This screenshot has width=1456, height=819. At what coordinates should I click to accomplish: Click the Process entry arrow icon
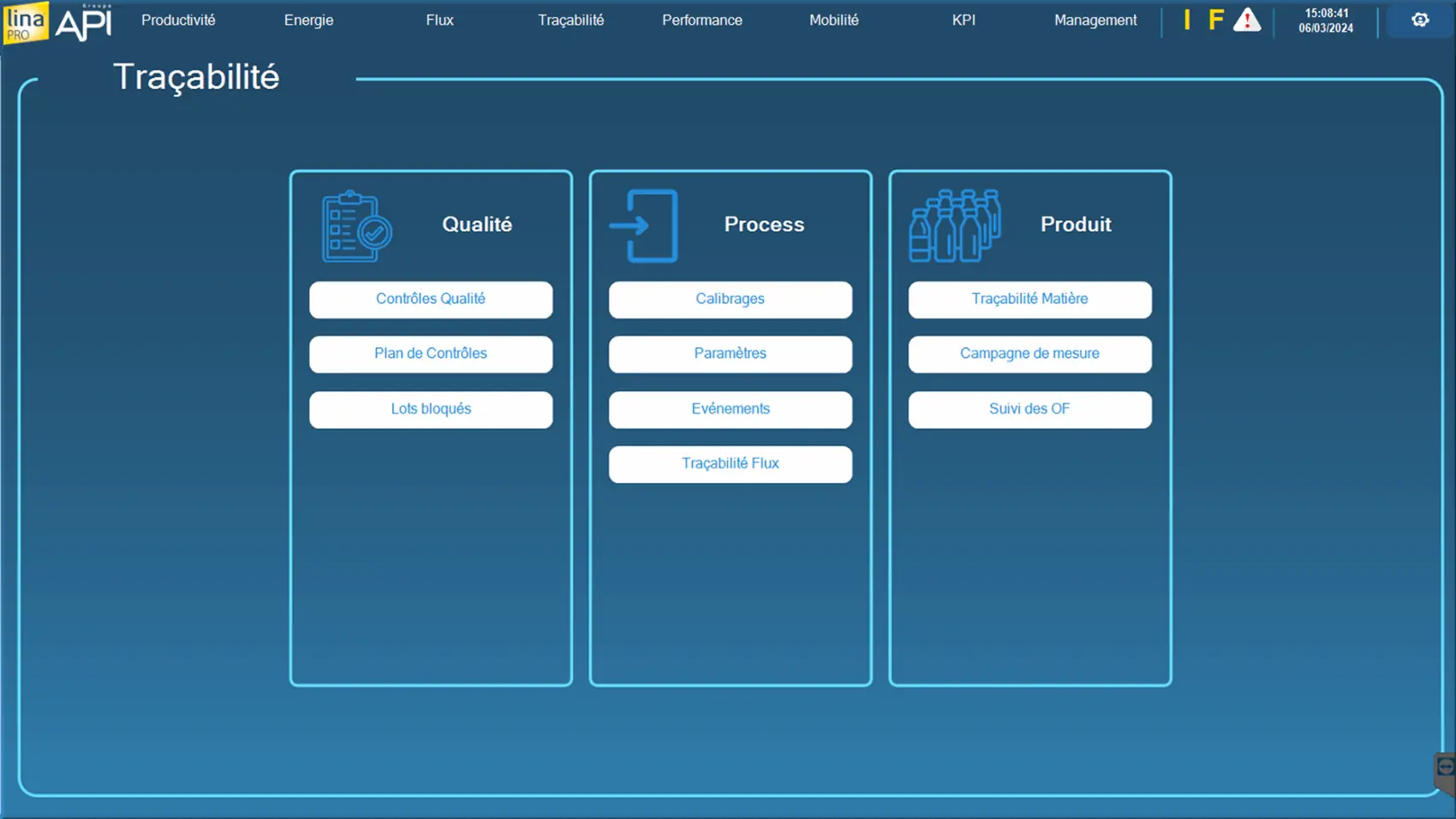coord(644,226)
